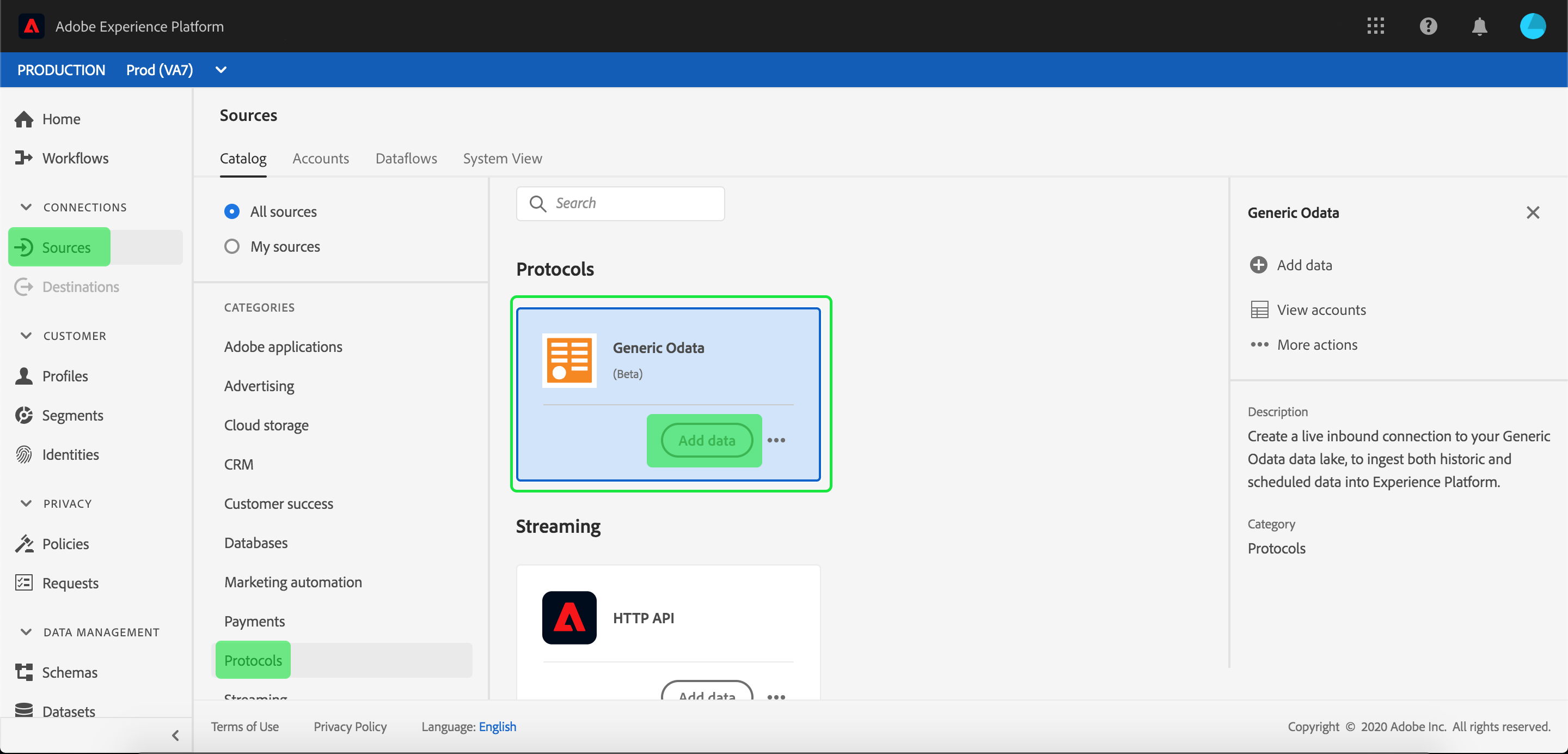Click the English language link
The image size is (1568, 754).
(497, 727)
